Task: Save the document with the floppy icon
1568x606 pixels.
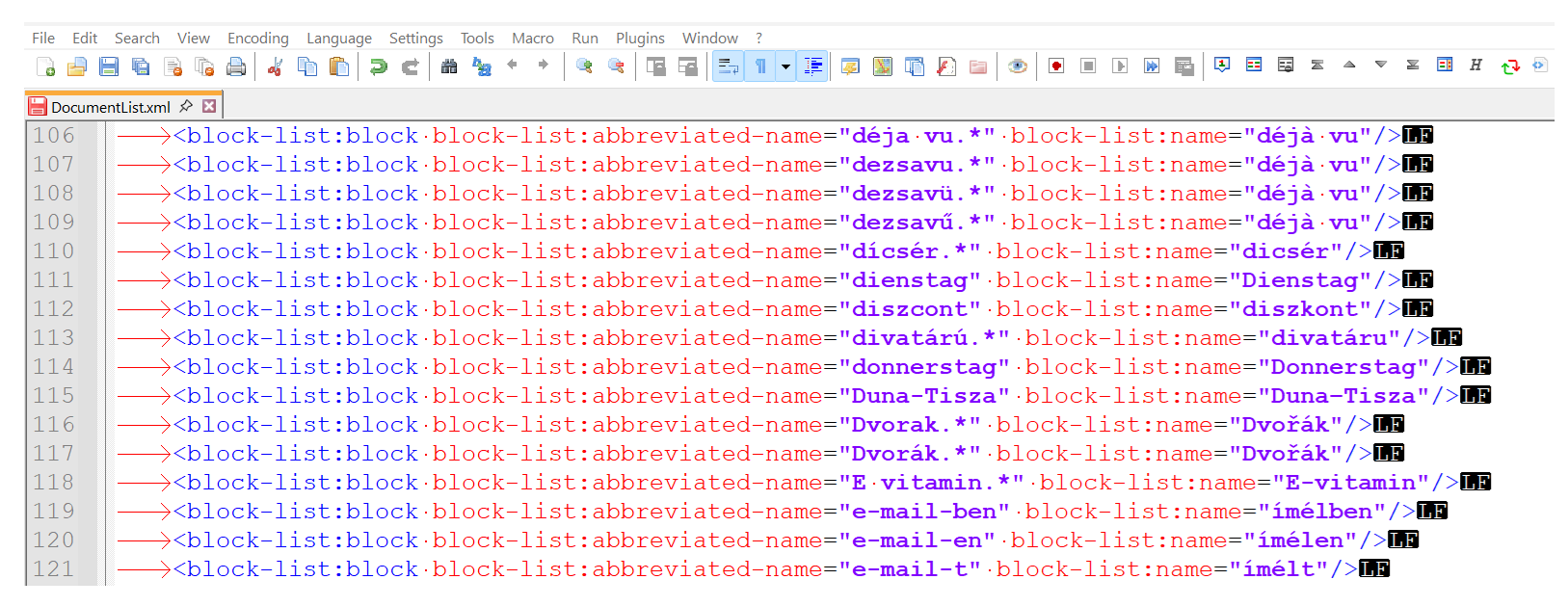Action: point(109,66)
